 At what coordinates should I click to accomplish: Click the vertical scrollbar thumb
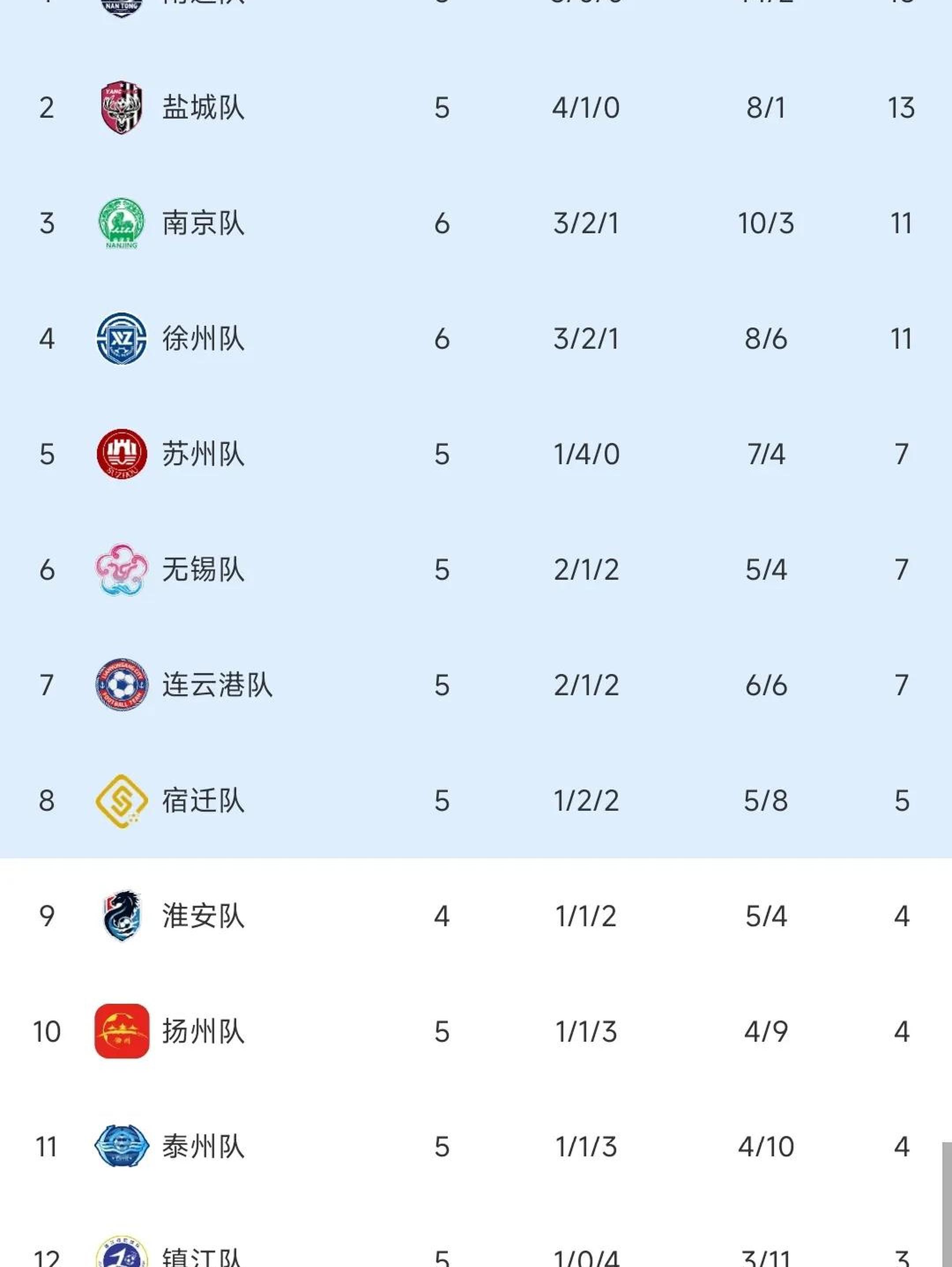(x=946, y=1203)
